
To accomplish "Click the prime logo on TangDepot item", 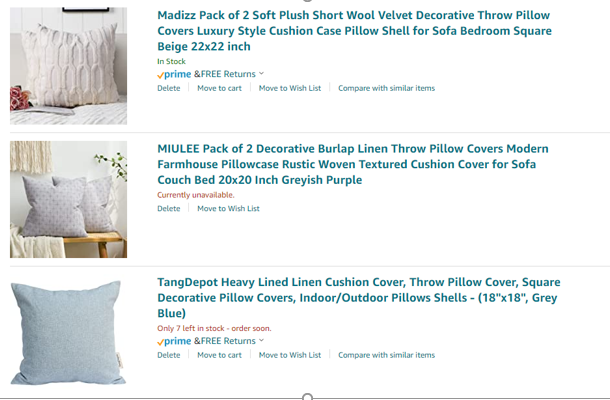I will (x=174, y=341).
